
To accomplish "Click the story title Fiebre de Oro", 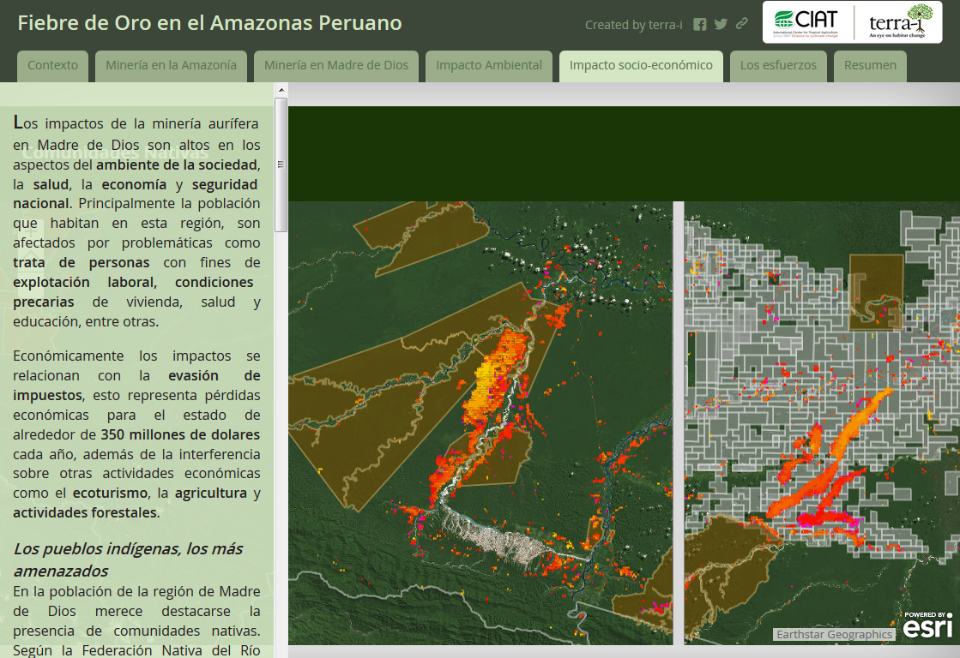I will (210, 23).
